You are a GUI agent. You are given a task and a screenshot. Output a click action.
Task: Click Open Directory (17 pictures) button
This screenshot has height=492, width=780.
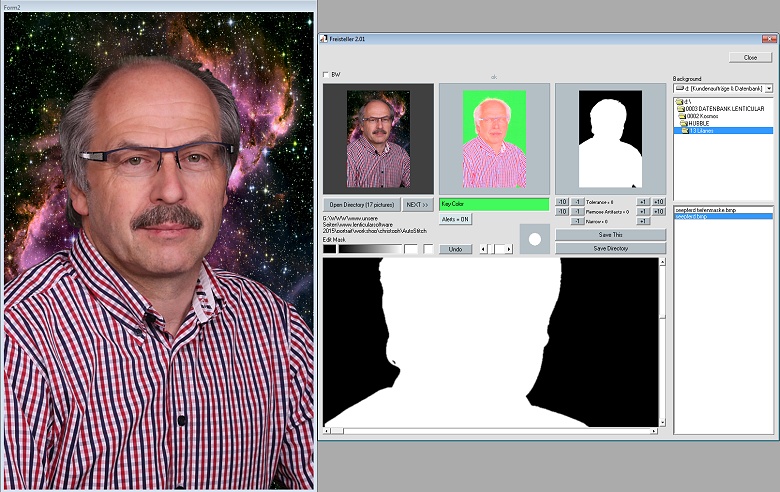361,204
